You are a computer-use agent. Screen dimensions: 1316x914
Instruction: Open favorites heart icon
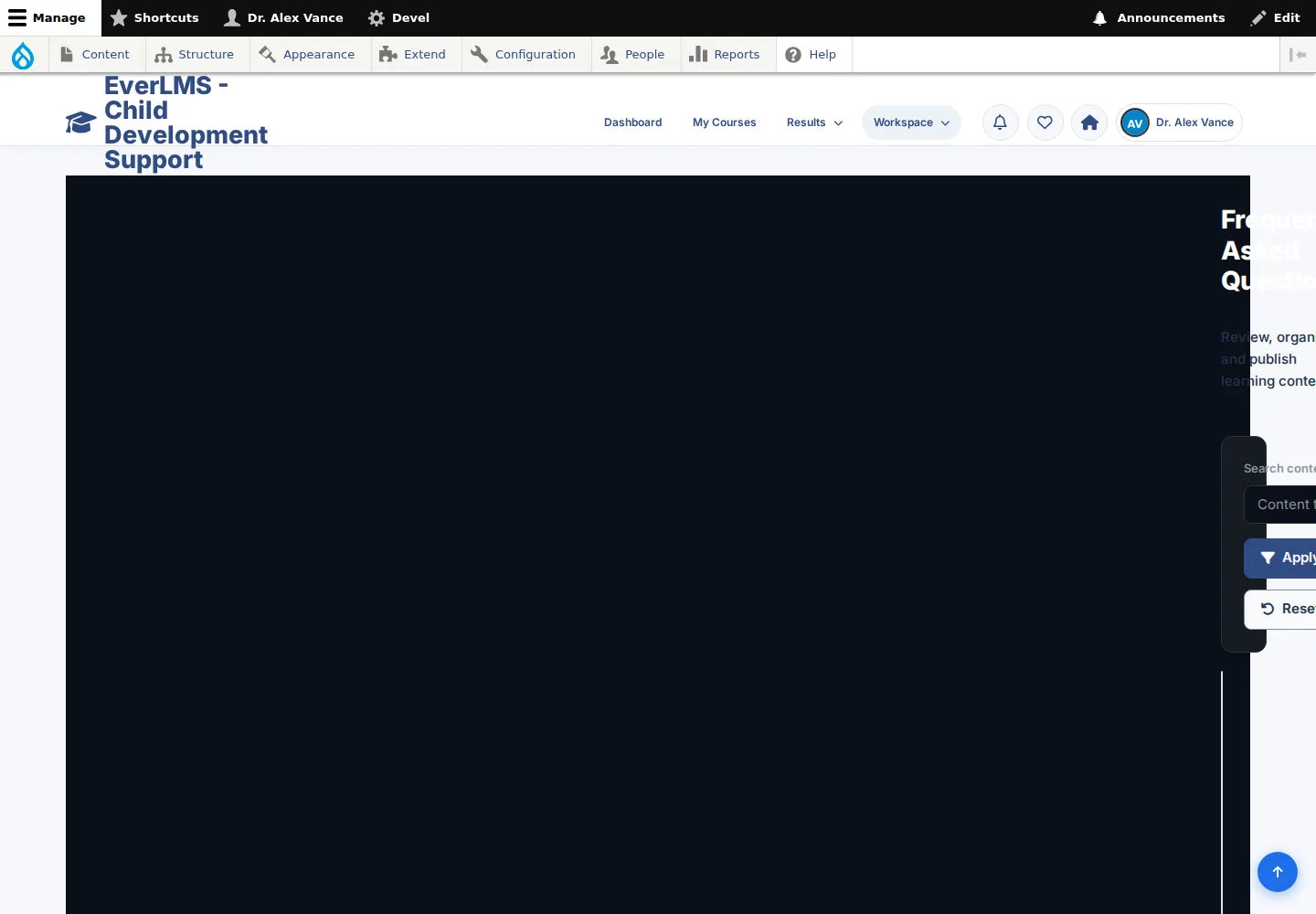click(1045, 122)
